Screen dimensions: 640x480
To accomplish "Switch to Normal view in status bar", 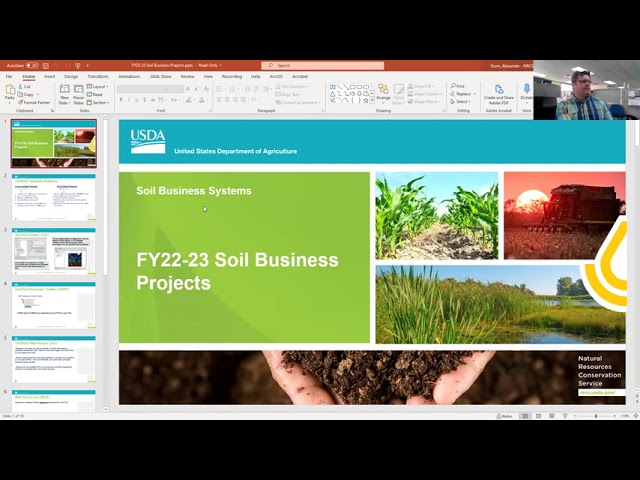I will [525, 416].
